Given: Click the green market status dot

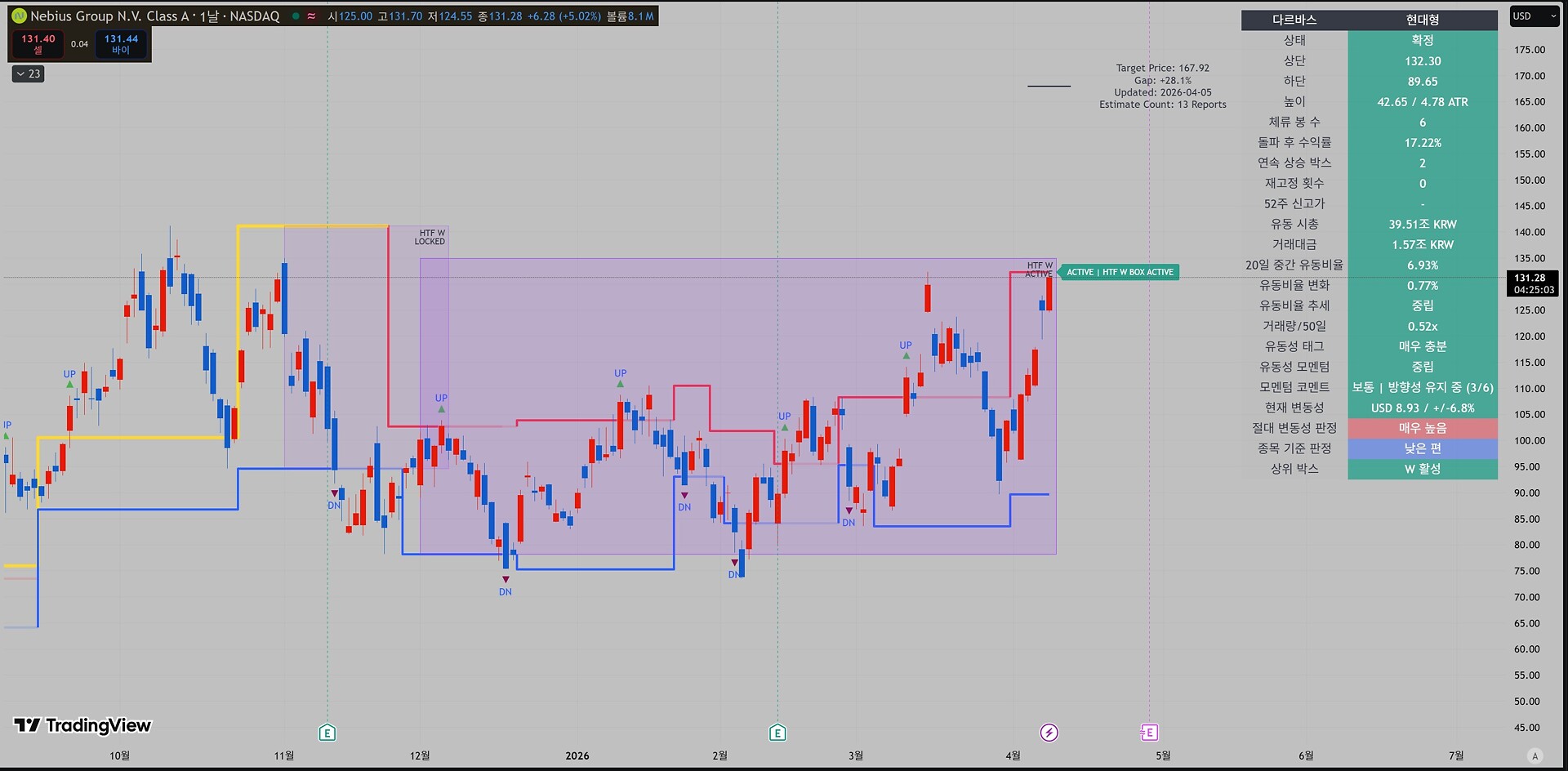Looking at the screenshot, I should pyautogui.click(x=296, y=16).
